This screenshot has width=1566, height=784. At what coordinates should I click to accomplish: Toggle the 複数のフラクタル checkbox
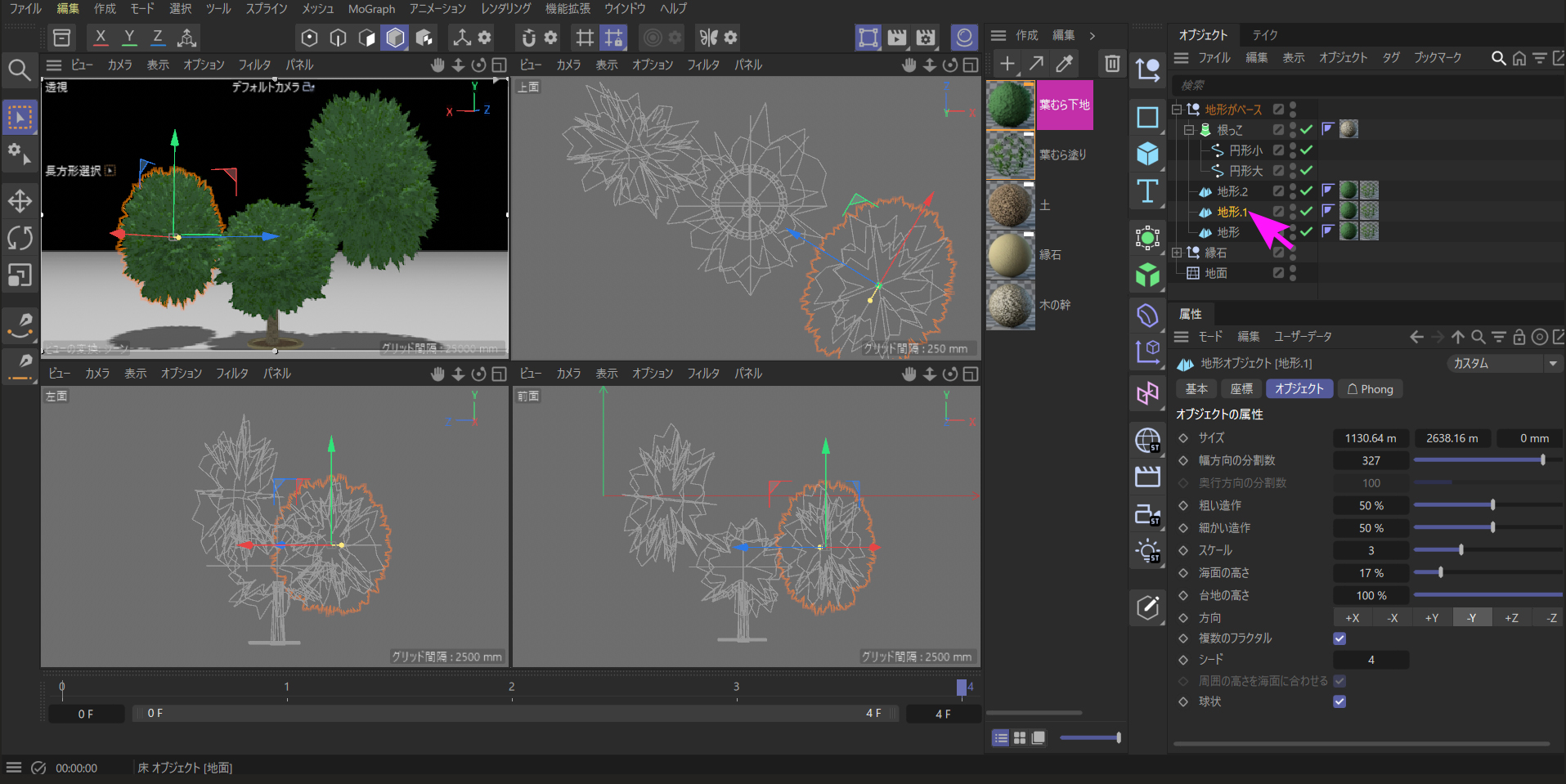point(1339,638)
